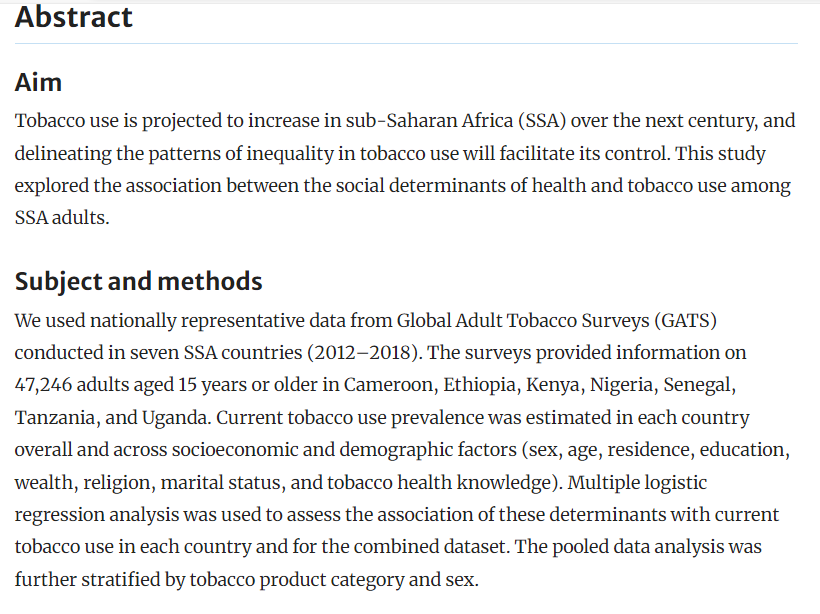Click the Aim section heading
The image size is (820, 614).
[38, 82]
